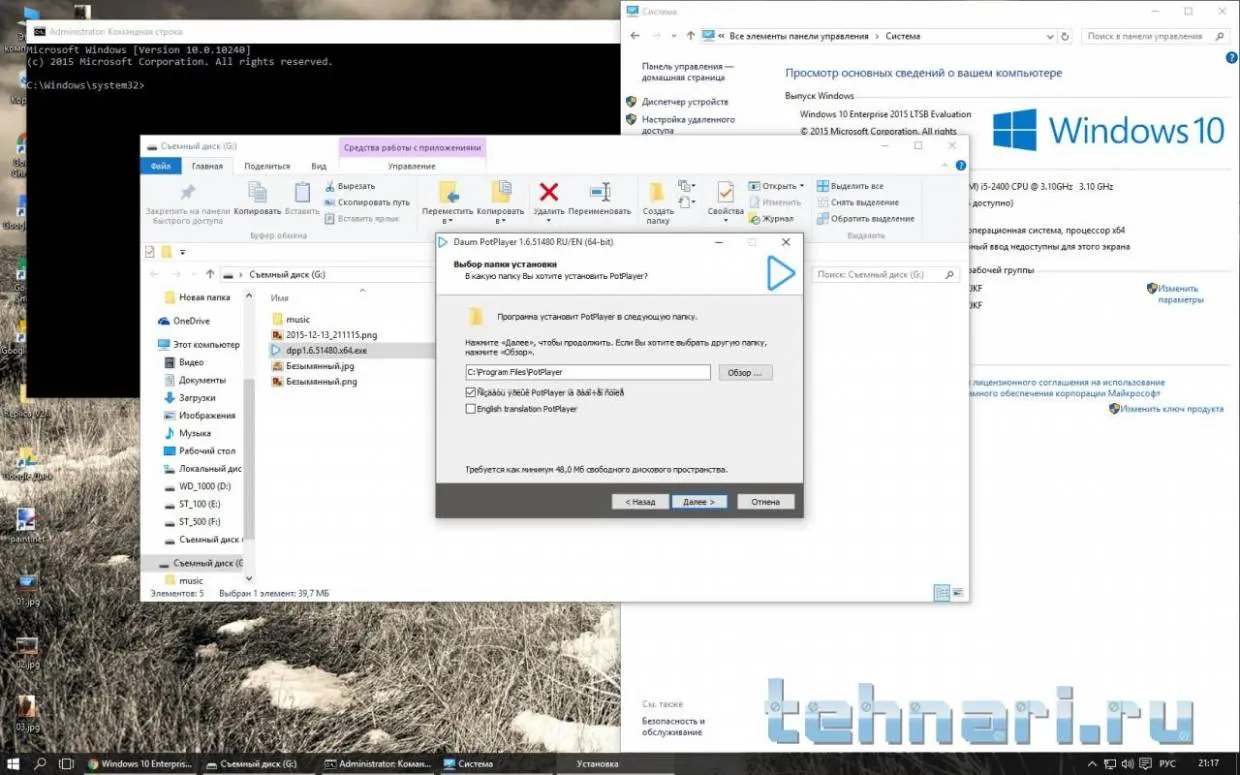Click Next button in PotPlayer installer

click(x=699, y=502)
